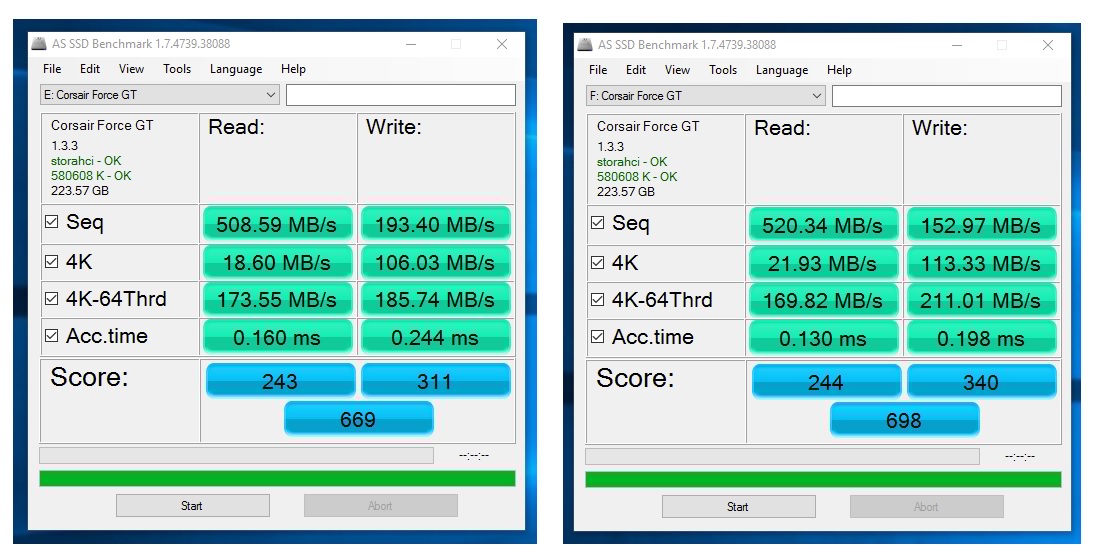
Task: Click the 520.34 MB/s Seq read result
Action: [x=824, y=225]
